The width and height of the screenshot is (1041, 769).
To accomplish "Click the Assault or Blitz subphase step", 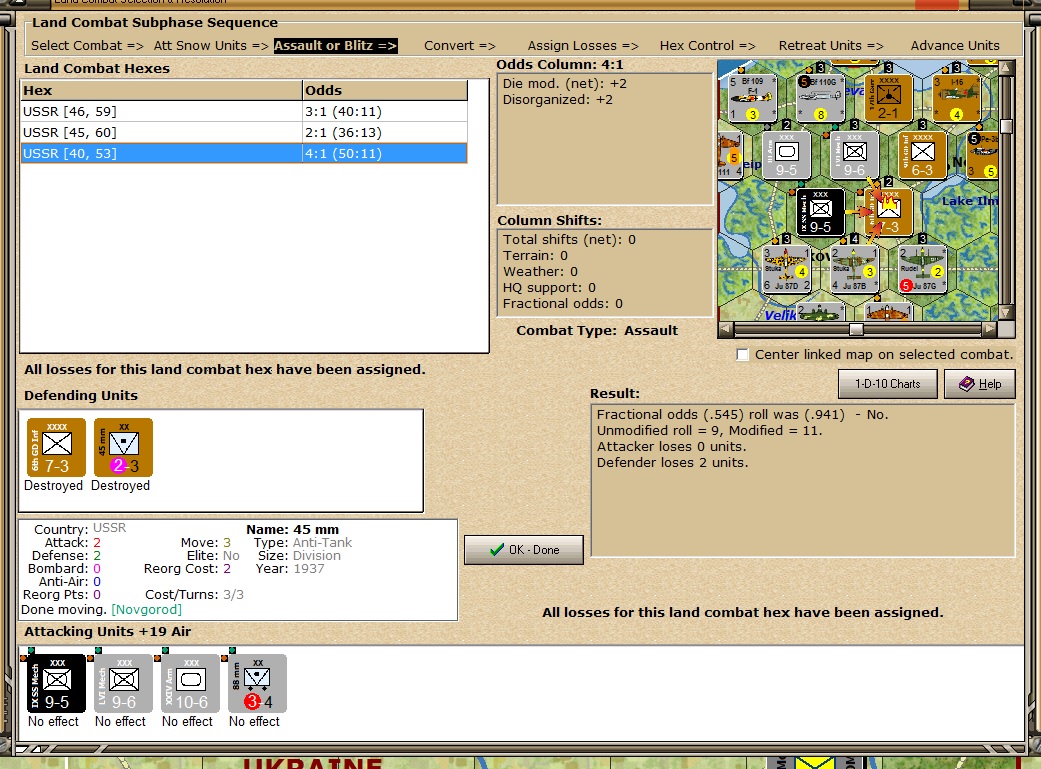I will 335,45.
